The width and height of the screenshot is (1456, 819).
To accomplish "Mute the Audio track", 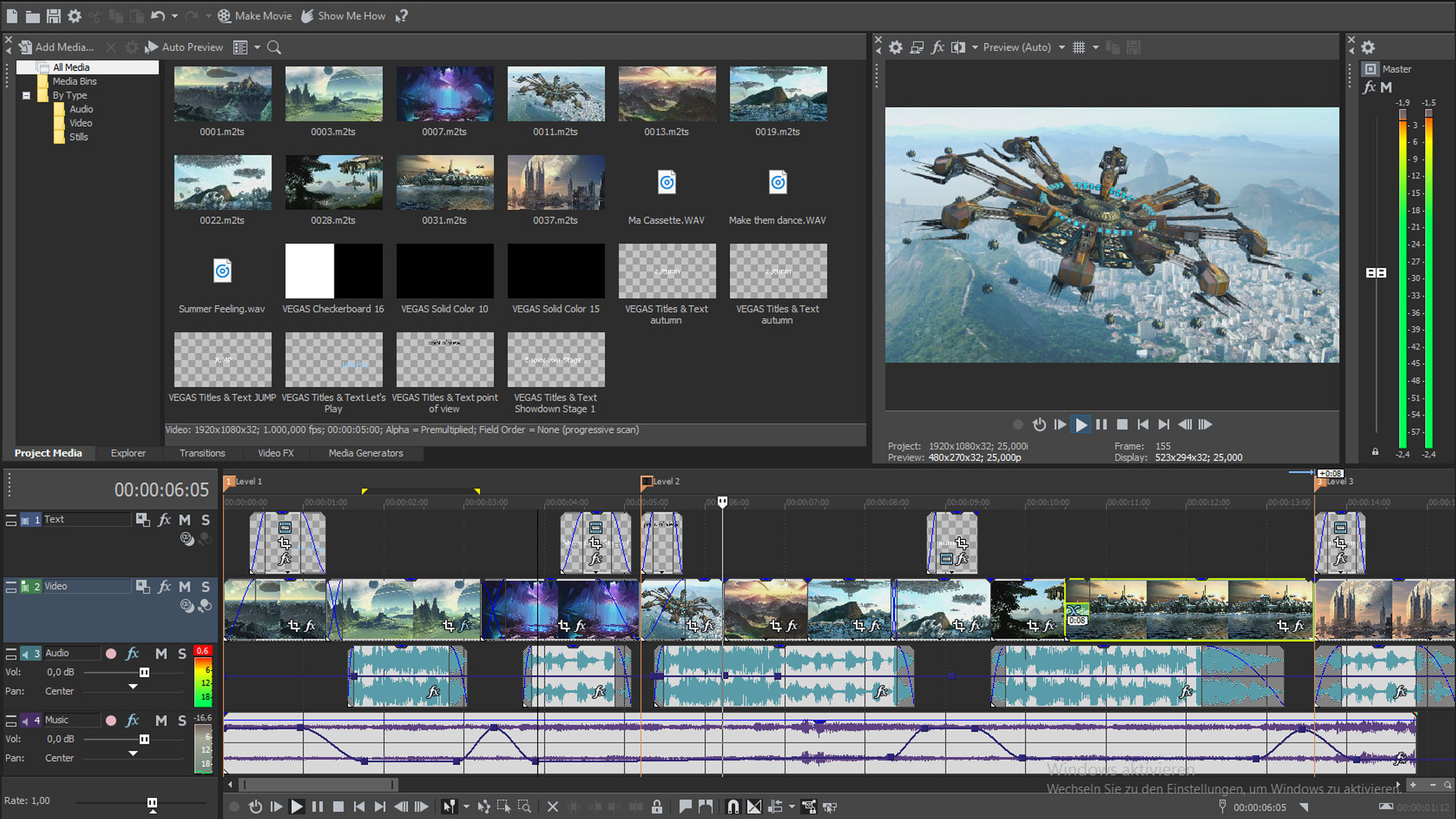I will point(161,653).
